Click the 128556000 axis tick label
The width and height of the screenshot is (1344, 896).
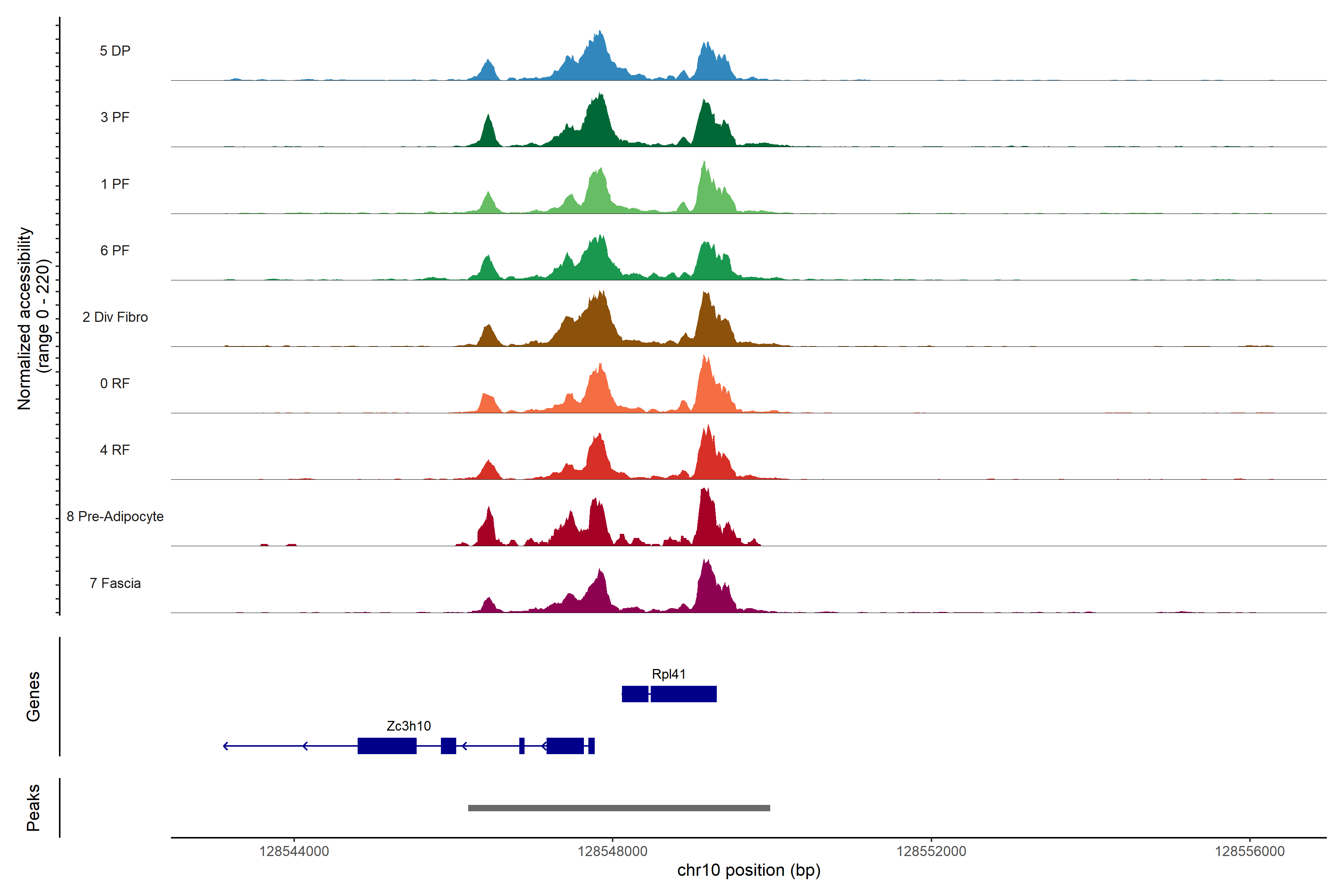click(1249, 852)
